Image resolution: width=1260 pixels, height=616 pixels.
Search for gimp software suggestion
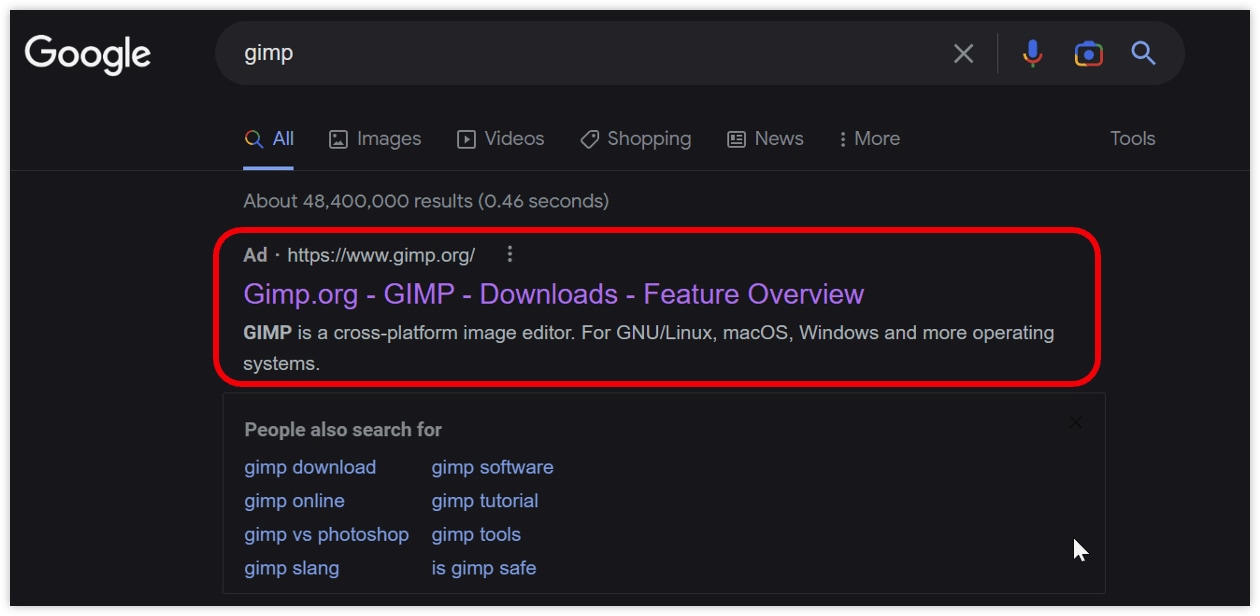(492, 467)
